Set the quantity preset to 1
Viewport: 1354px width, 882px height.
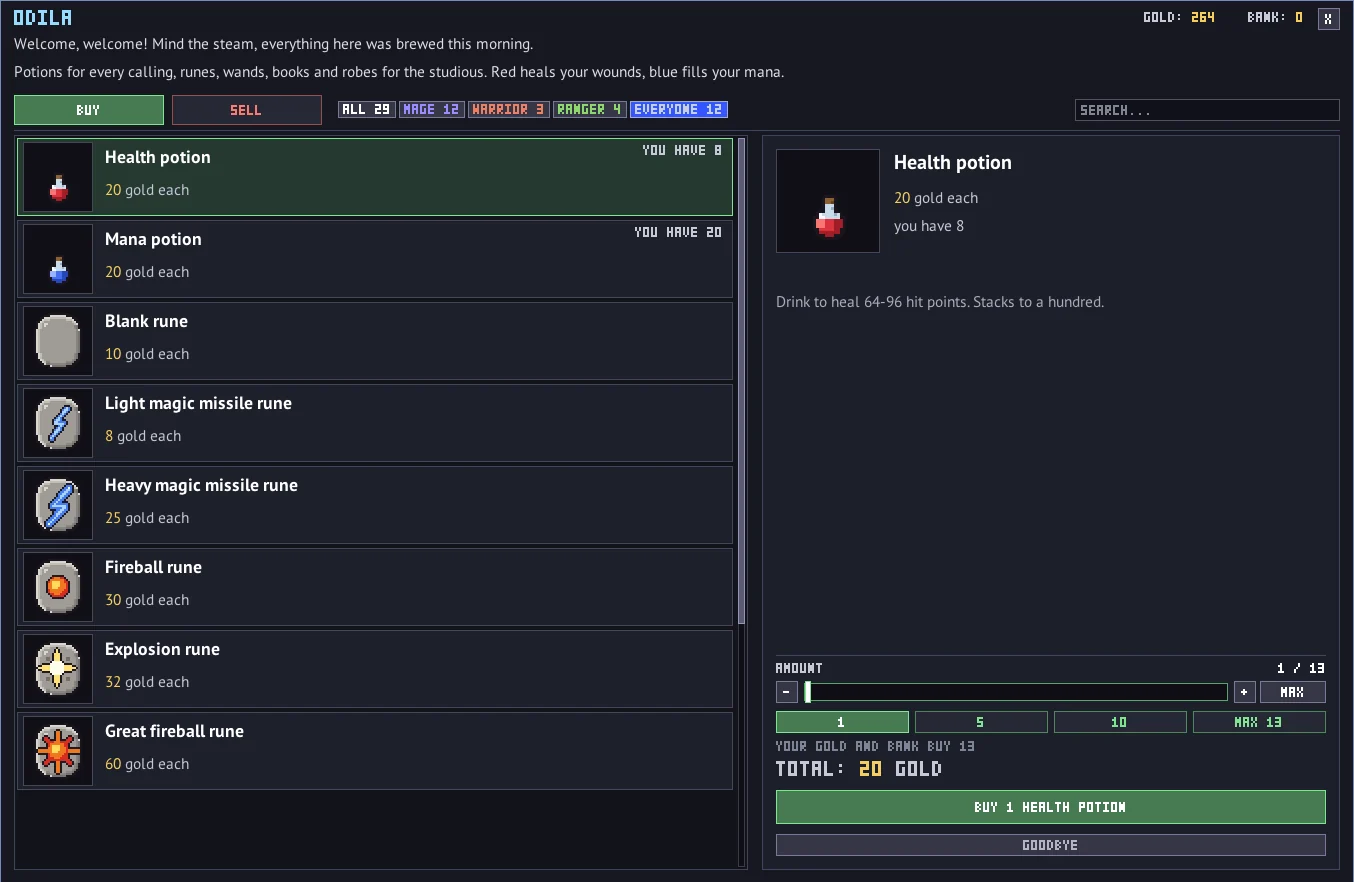842,722
